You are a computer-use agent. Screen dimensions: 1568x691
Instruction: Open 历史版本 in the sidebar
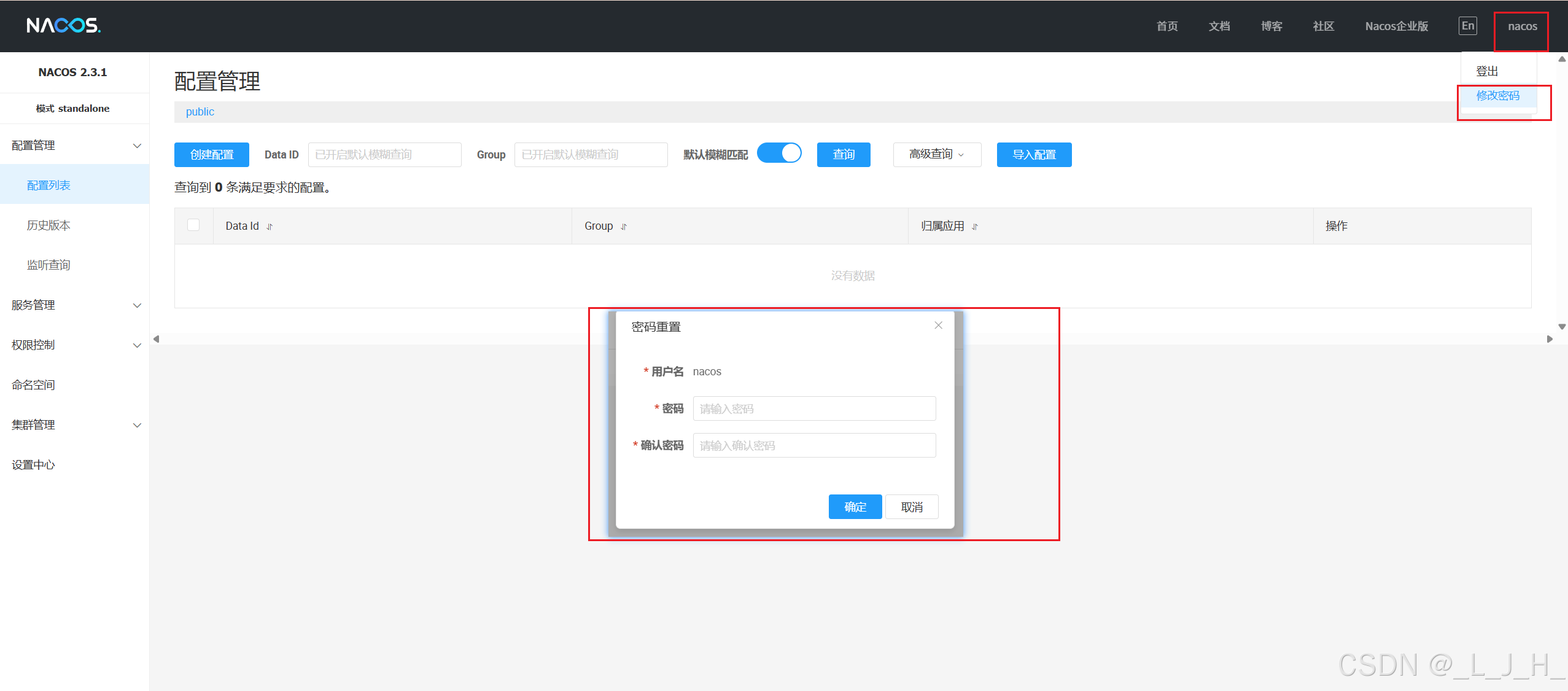(49, 225)
